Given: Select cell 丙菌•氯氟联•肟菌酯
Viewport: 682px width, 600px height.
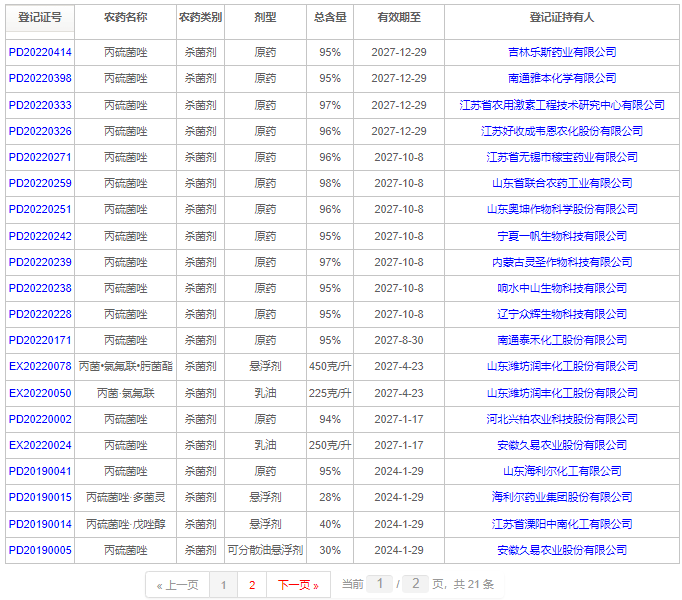Looking at the screenshot, I should point(126,366).
